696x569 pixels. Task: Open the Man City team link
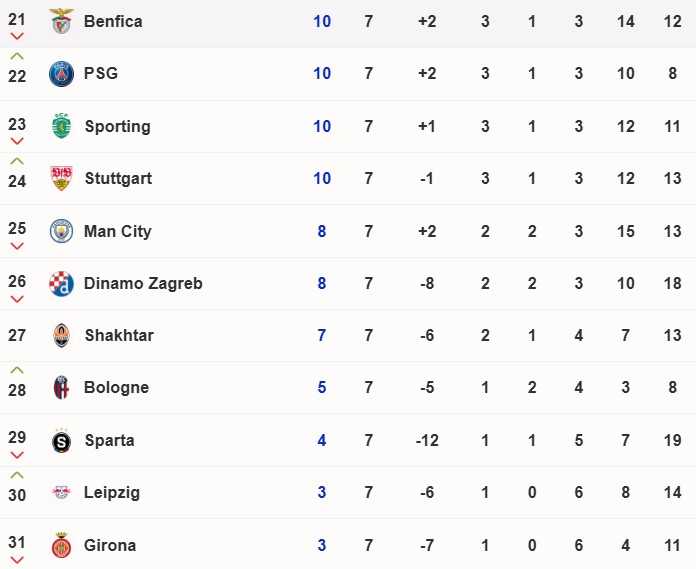118,231
